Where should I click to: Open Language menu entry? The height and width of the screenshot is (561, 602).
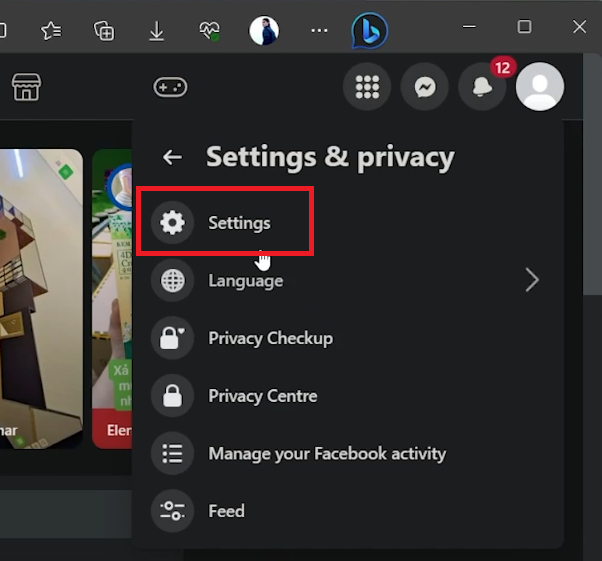[347, 280]
